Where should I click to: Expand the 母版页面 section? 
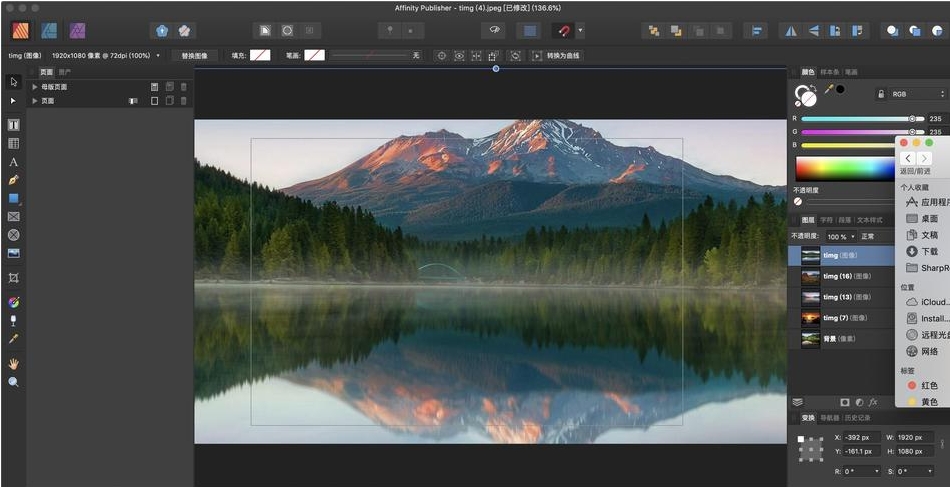pyautogui.click(x=35, y=87)
